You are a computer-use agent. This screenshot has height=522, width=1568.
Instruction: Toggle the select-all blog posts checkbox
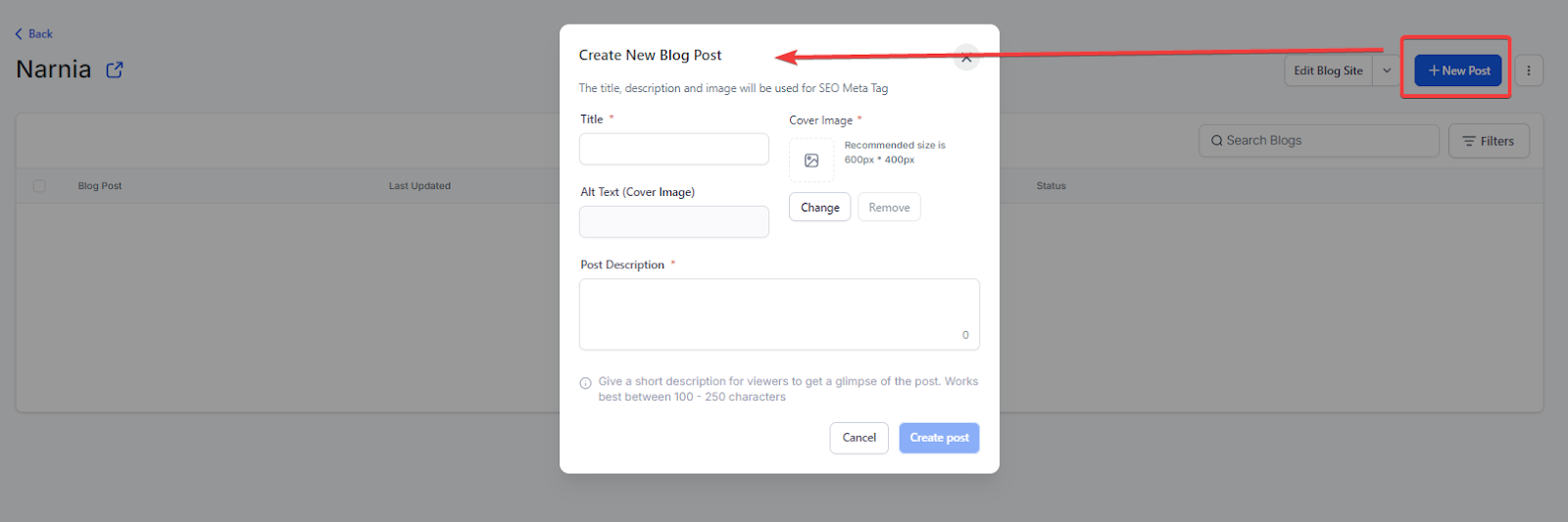39,186
